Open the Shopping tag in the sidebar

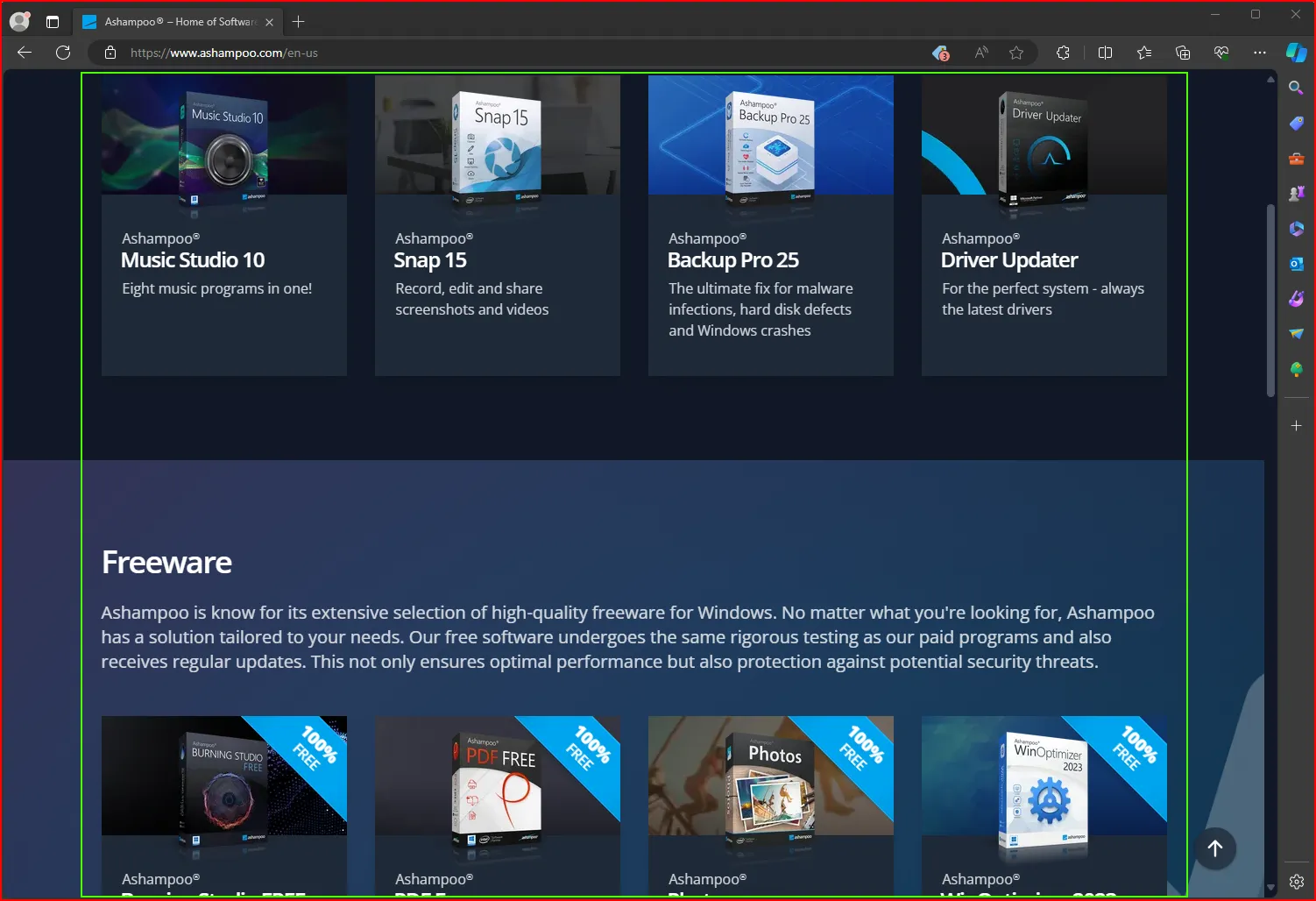(x=1297, y=124)
